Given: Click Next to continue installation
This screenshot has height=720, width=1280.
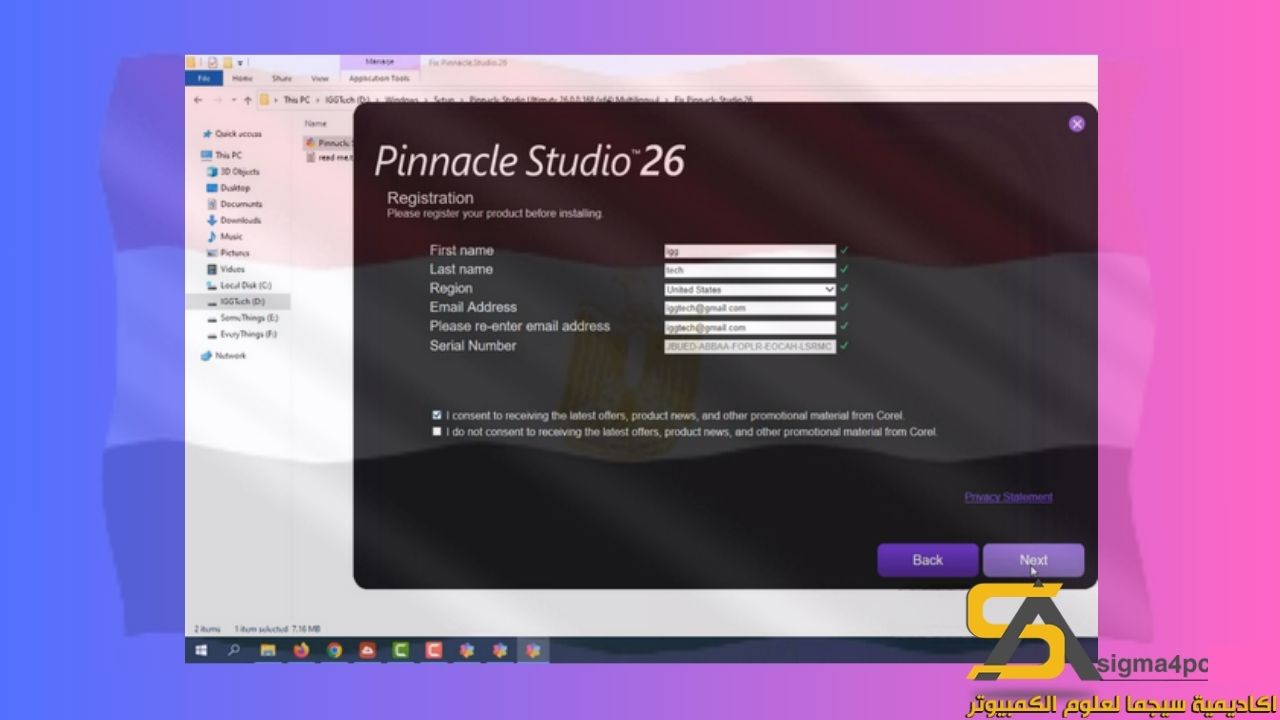Looking at the screenshot, I should tap(1033, 560).
